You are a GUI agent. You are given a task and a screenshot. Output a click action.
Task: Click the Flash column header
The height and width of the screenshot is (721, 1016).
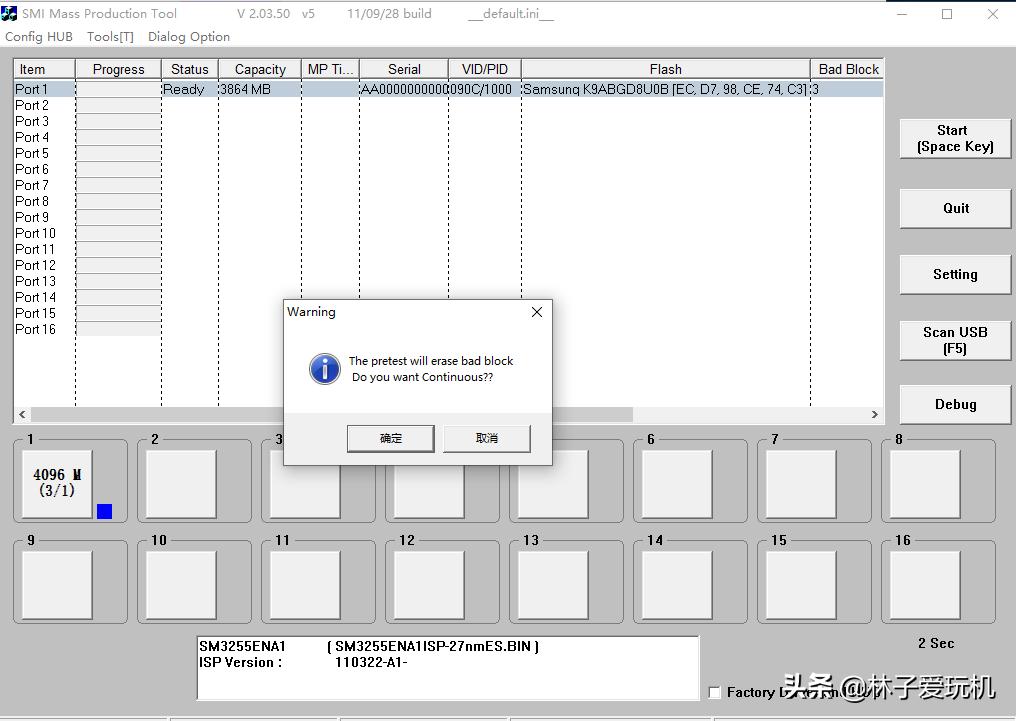(x=665, y=69)
